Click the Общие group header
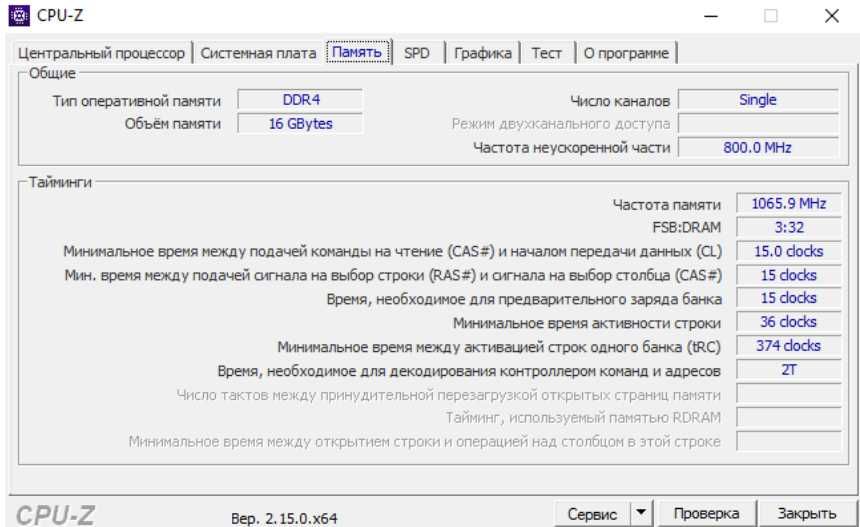The height and width of the screenshot is (527, 860). (52, 73)
